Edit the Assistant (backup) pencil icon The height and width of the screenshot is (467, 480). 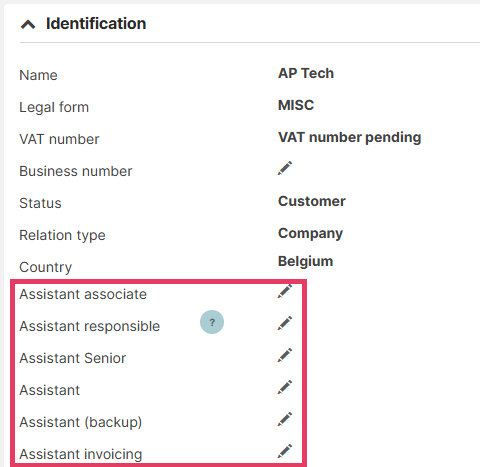285,419
